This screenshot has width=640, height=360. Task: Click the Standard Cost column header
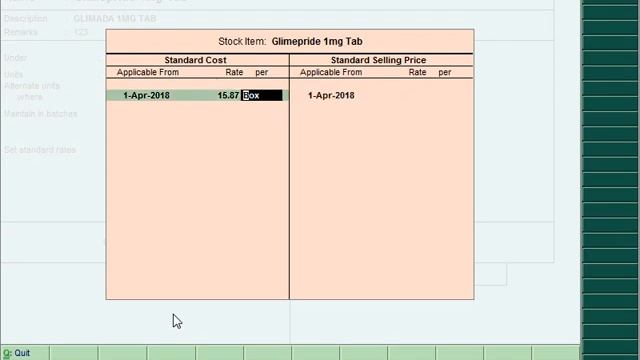195,60
